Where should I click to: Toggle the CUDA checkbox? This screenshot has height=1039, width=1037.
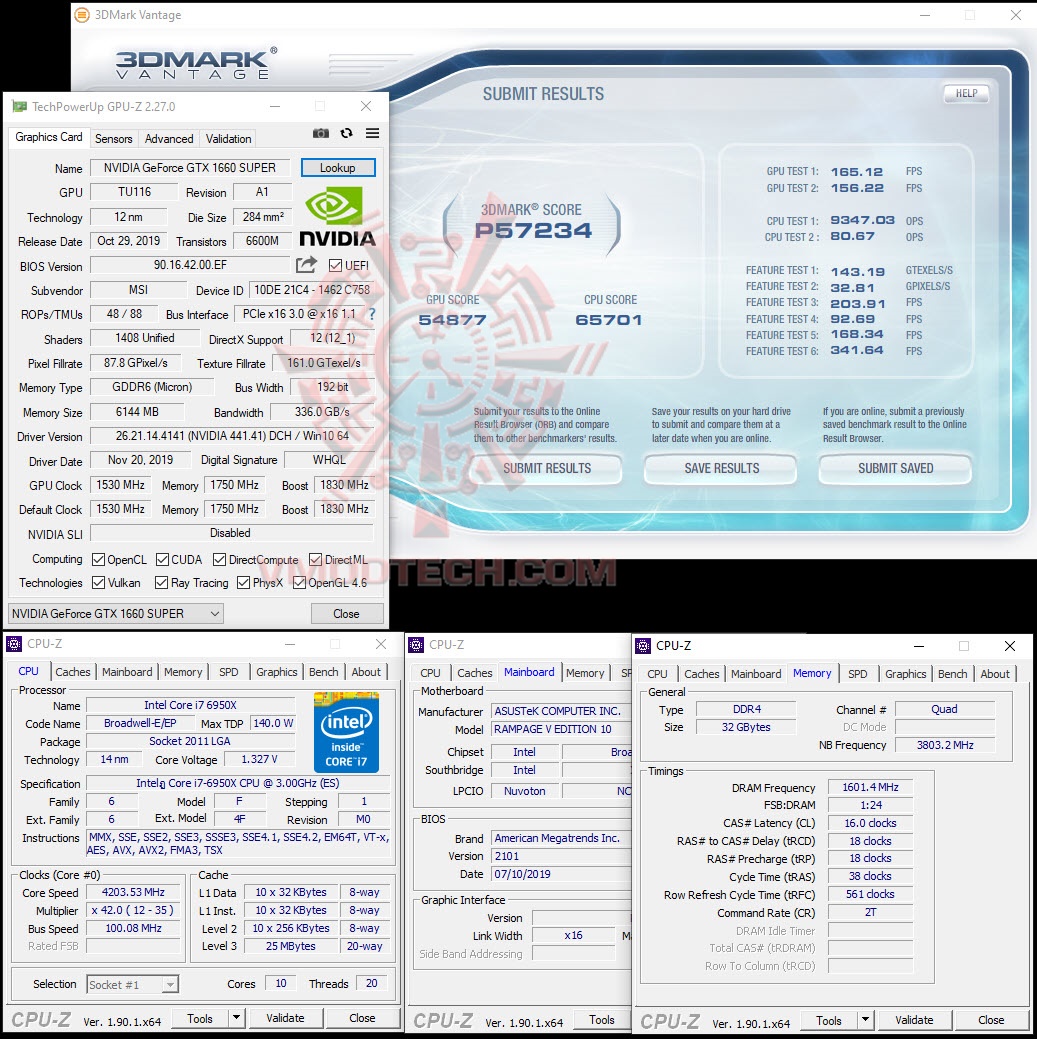[x=162, y=559]
